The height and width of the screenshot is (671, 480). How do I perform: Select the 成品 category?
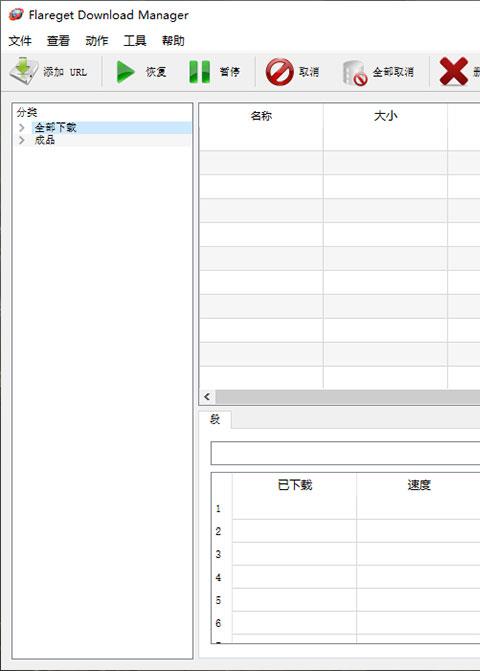point(45,140)
